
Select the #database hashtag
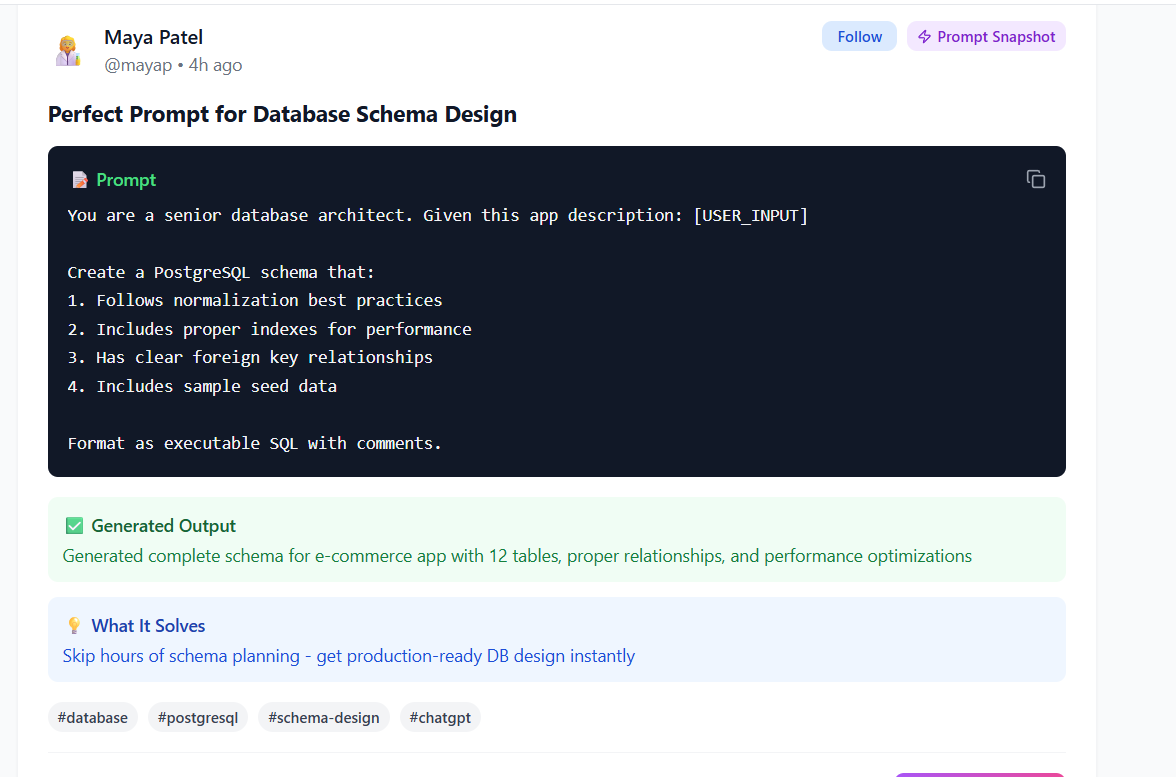pyautogui.click(x=93, y=717)
